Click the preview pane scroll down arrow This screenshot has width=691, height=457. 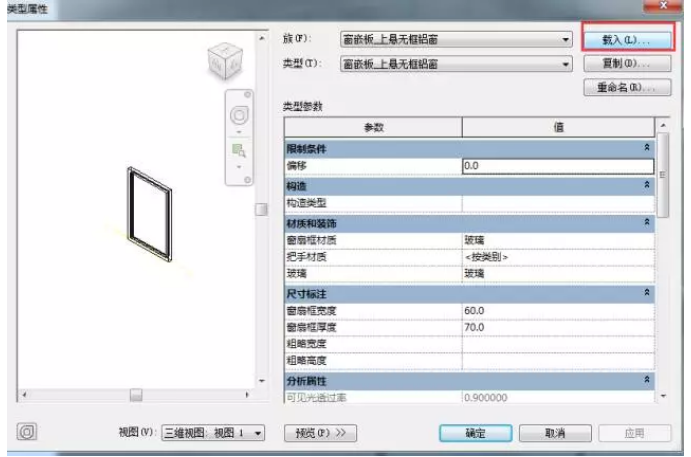pyautogui.click(x=262, y=381)
